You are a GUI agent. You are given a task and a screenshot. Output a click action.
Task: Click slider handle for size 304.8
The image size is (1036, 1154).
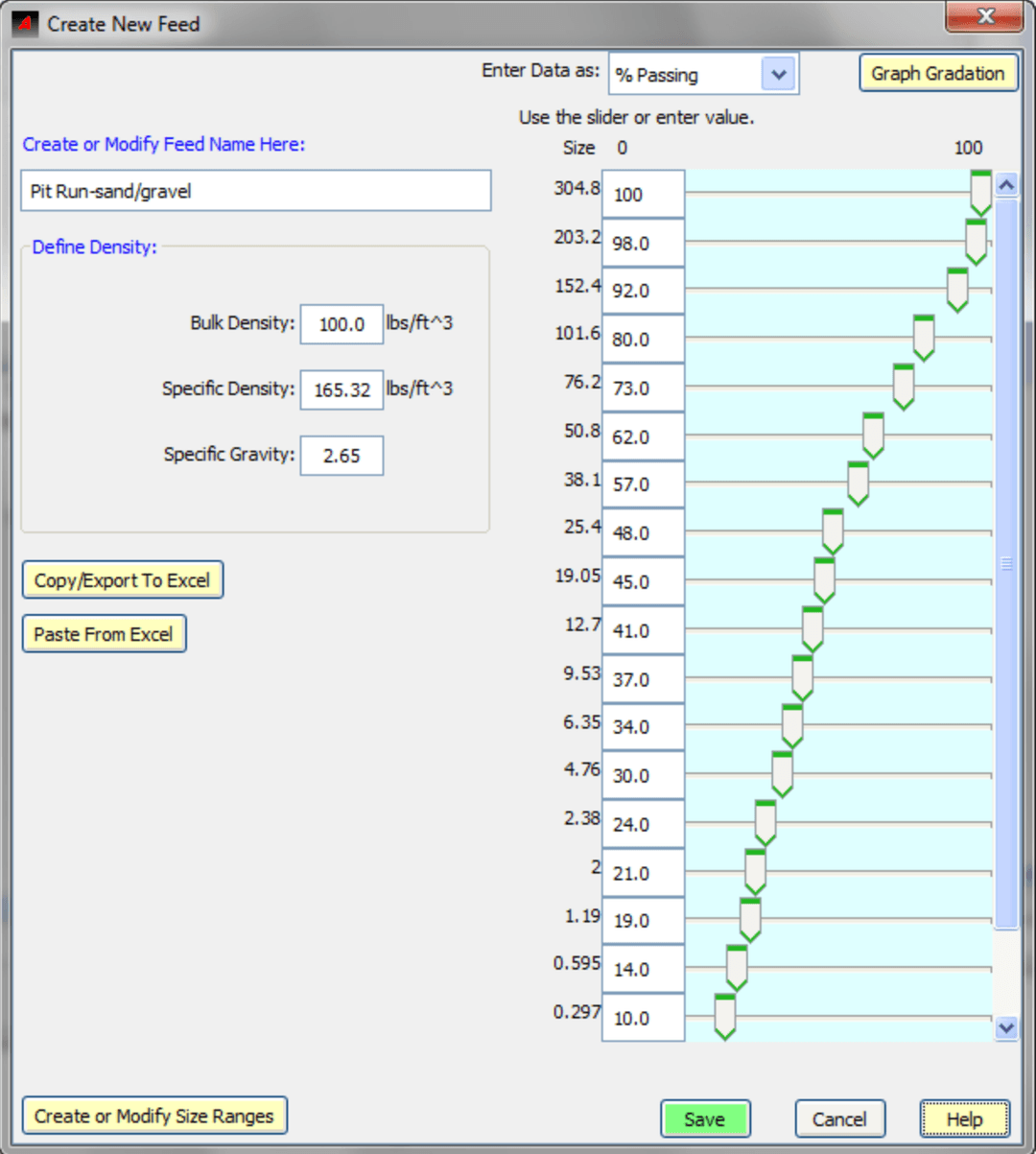point(980,193)
